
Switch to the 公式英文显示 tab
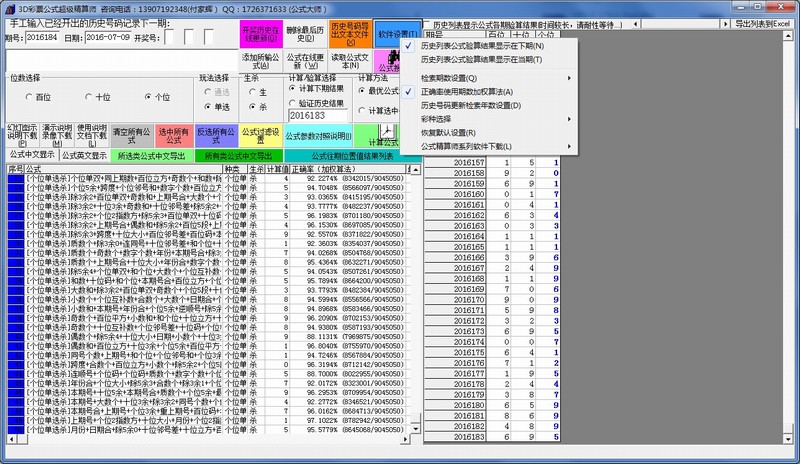[84, 155]
